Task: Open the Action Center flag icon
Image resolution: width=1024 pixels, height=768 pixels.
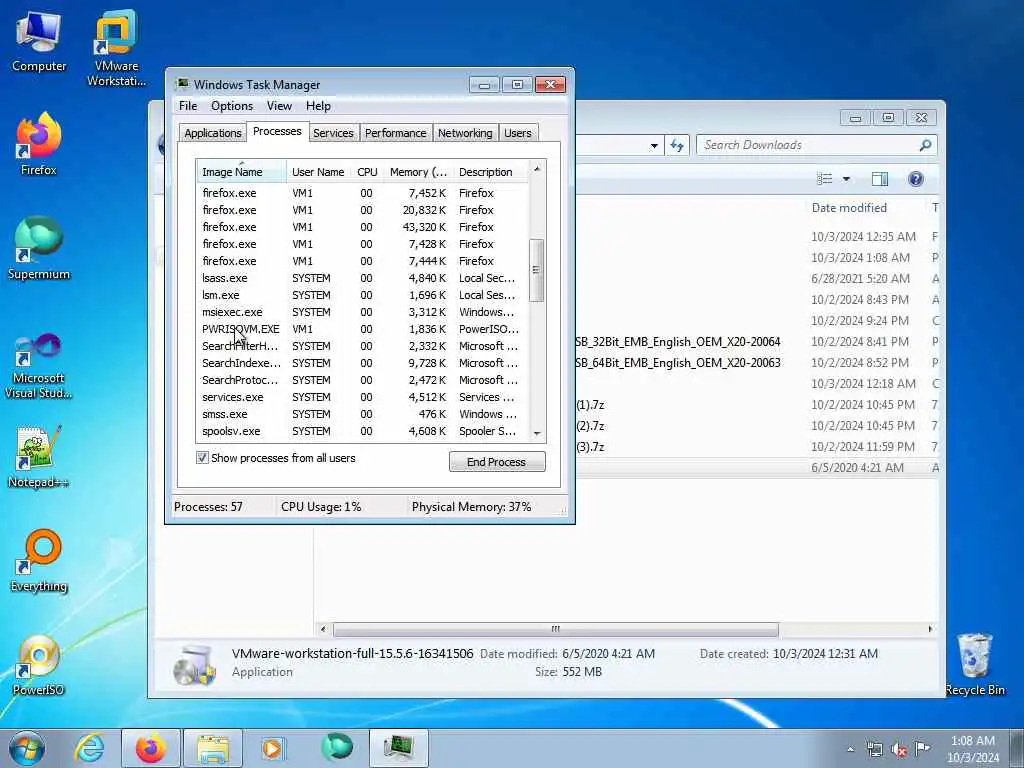Action: (x=922, y=748)
